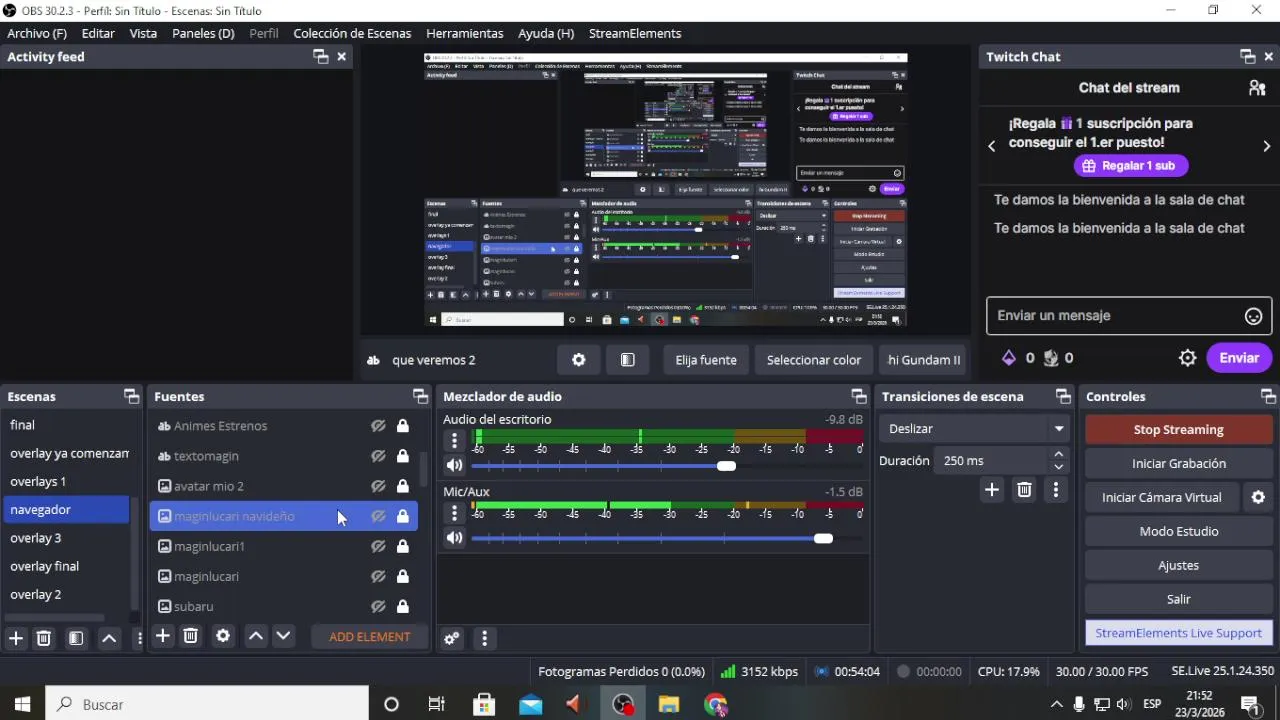
Task: Add a scene transition with plus icon
Action: 992,489
